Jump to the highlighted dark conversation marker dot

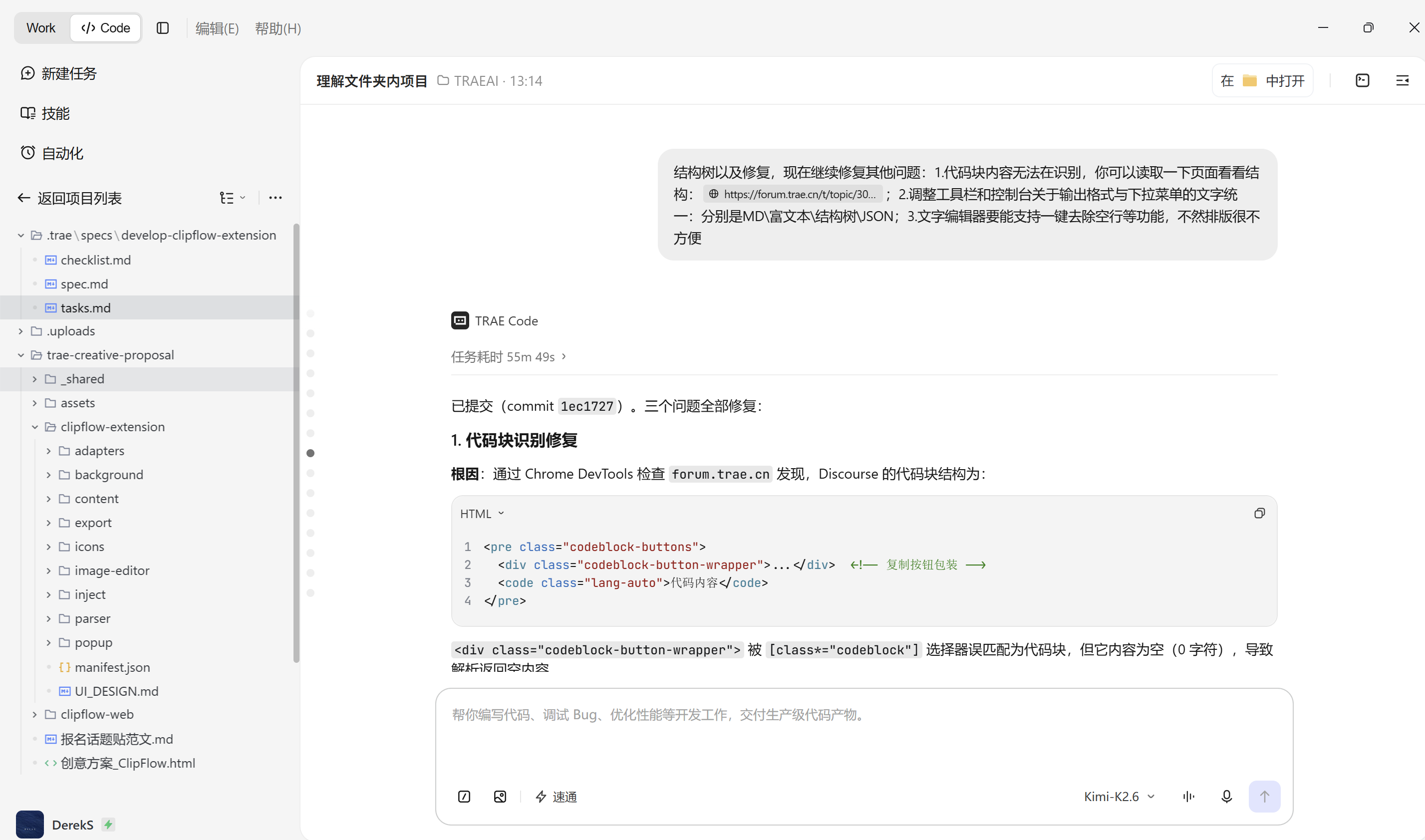310,453
